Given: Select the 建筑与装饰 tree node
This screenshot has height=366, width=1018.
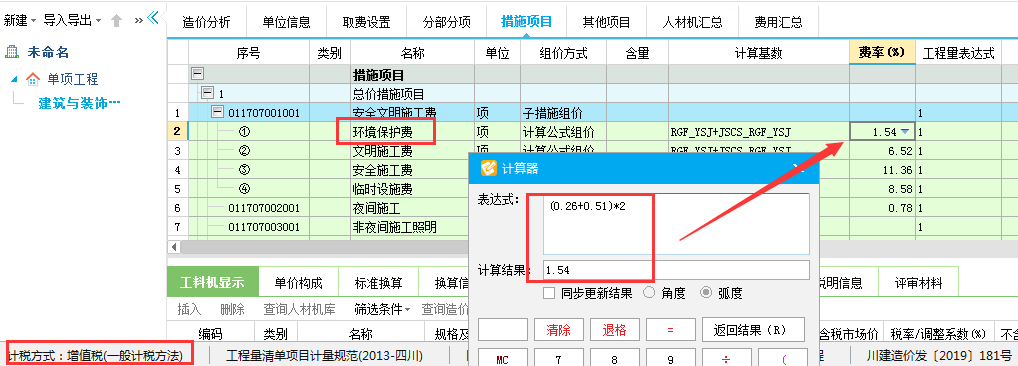Looking at the screenshot, I should point(79,103).
